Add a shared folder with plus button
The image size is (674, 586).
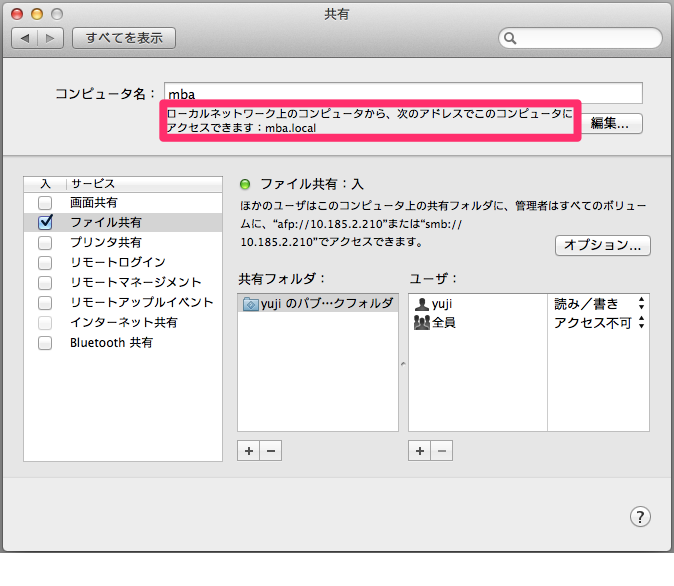pyautogui.click(x=249, y=451)
